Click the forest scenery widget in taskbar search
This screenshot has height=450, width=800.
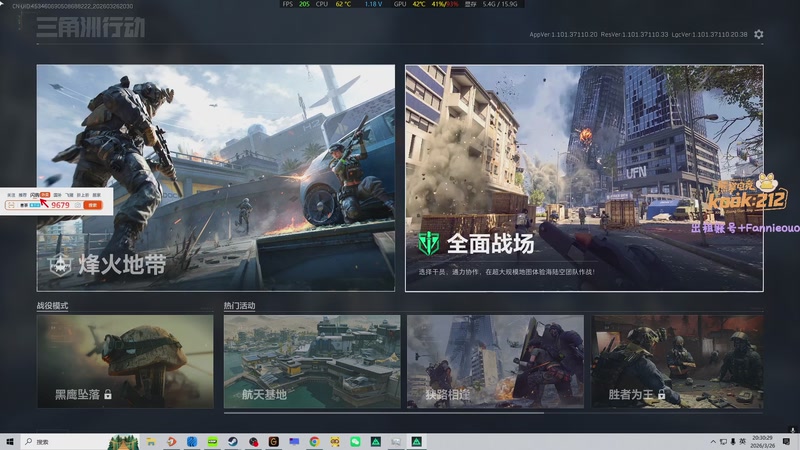[x=123, y=442]
